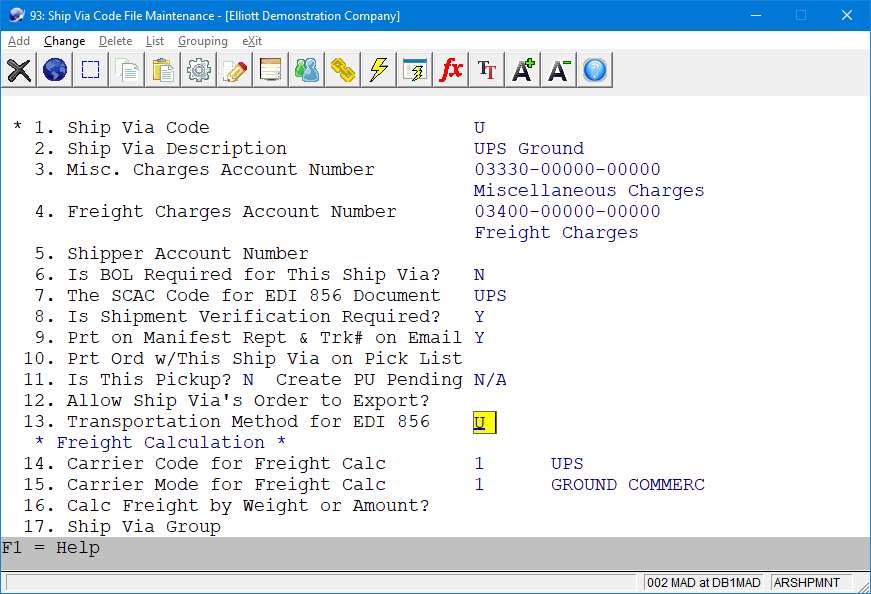Click the notepad with pencil icon
Viewport: 871px width, 594px height.
click(x=234, y=70)
